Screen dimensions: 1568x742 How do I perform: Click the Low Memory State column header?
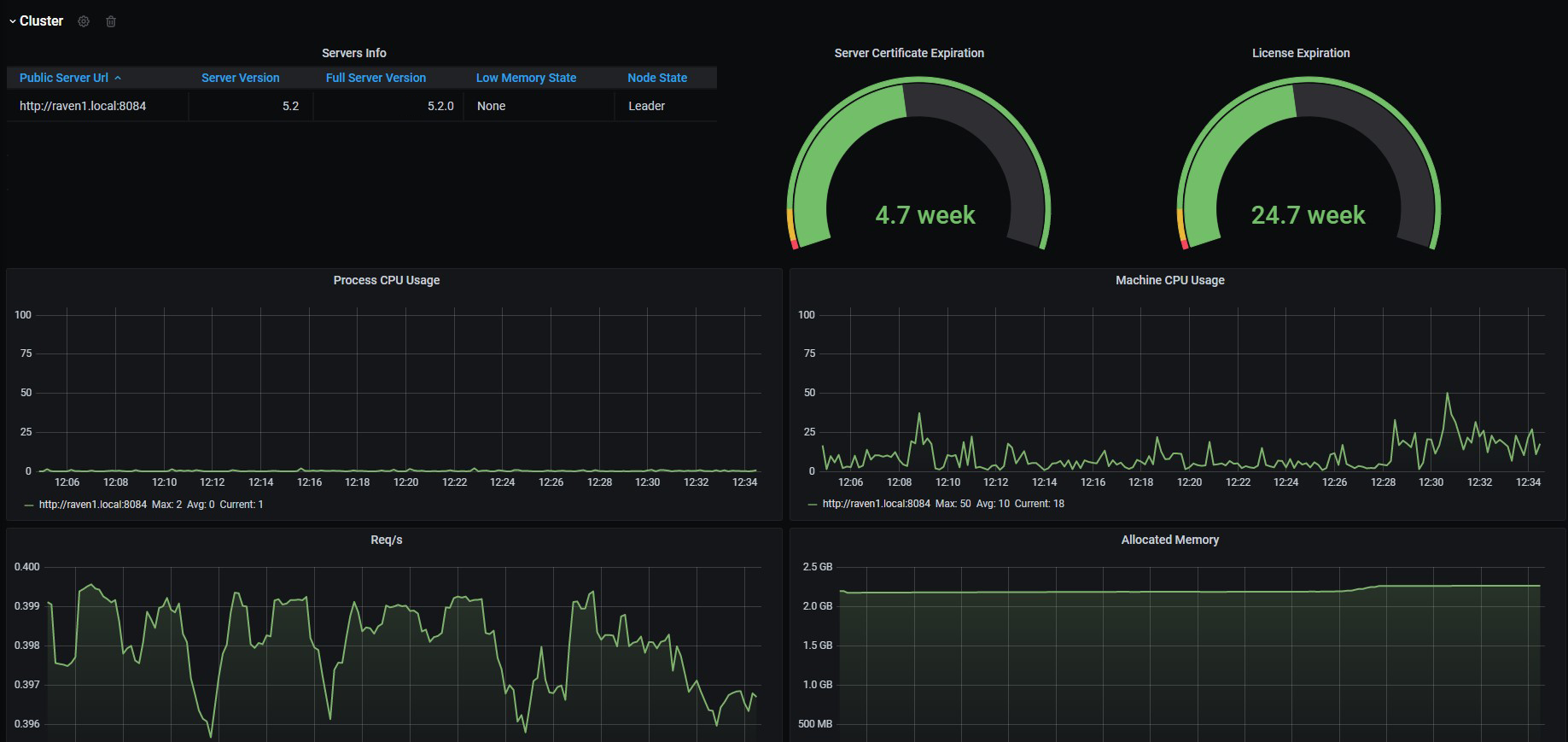click(x=526, y=78)
